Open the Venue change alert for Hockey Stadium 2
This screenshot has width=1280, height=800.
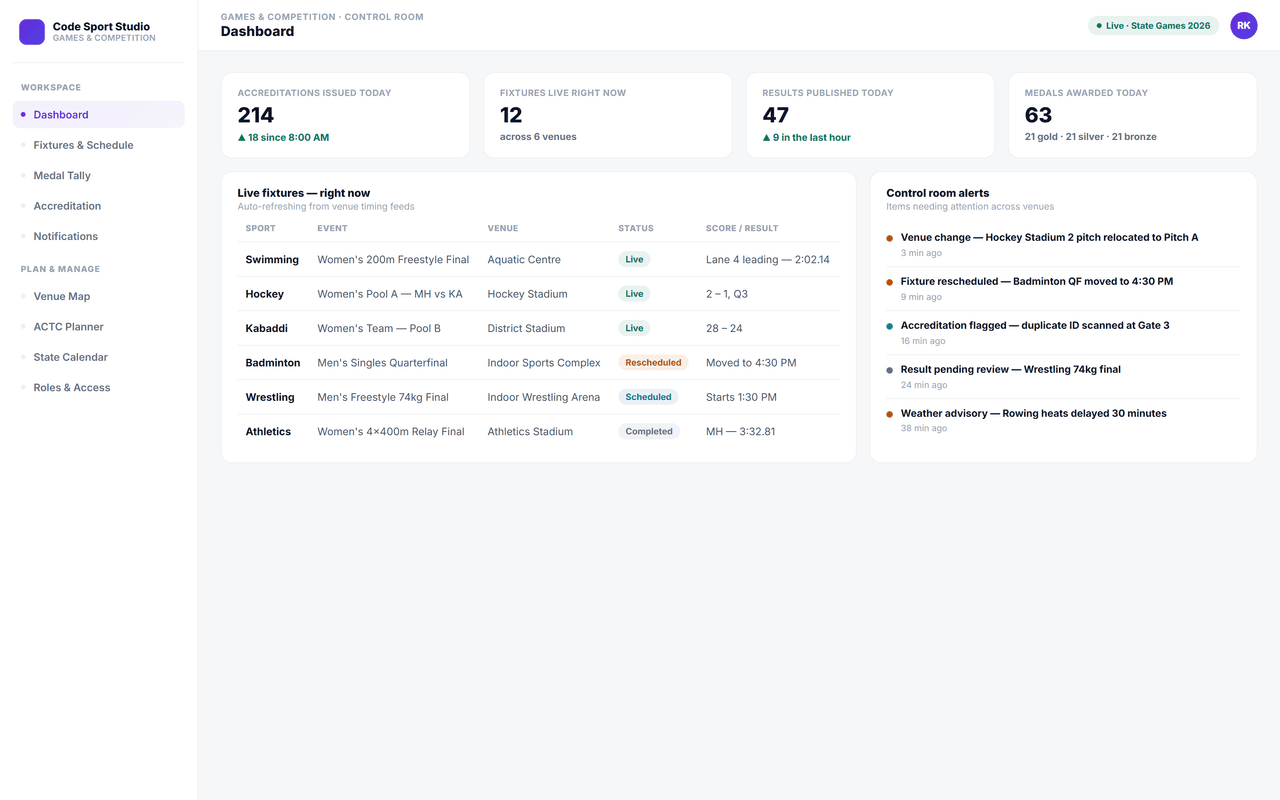1063,245
